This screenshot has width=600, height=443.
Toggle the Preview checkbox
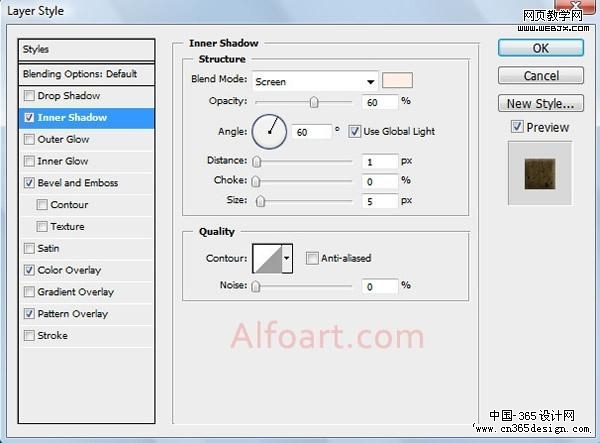pyautogui.click(x=517, y=127)
